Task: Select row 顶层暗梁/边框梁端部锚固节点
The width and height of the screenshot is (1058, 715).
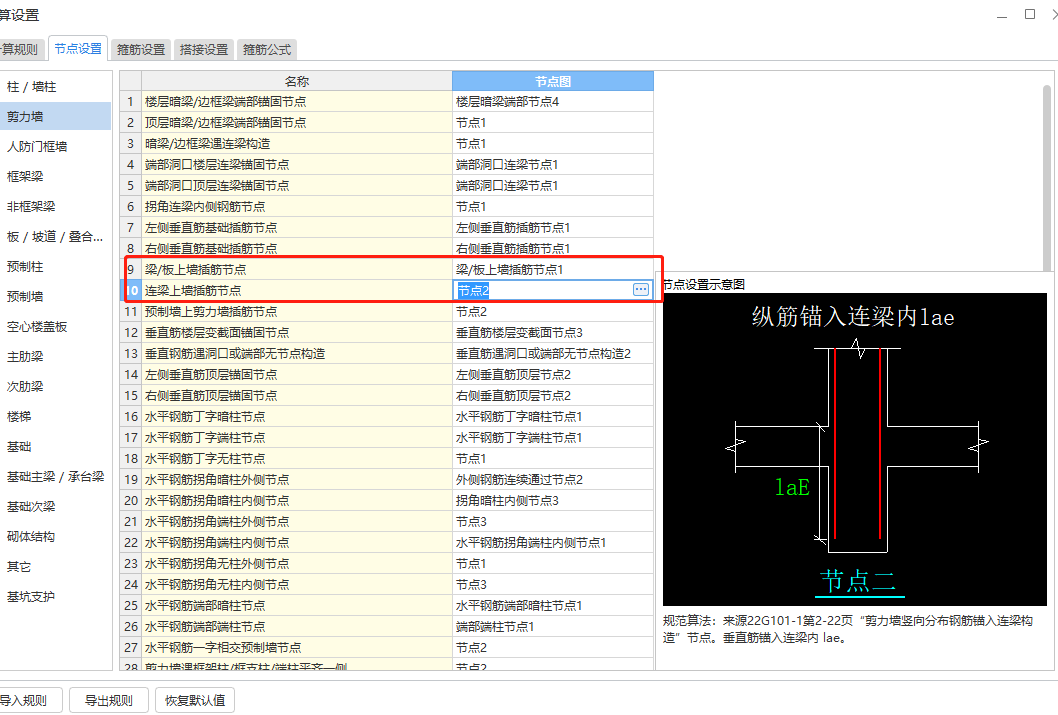Action: pos(296,122)
